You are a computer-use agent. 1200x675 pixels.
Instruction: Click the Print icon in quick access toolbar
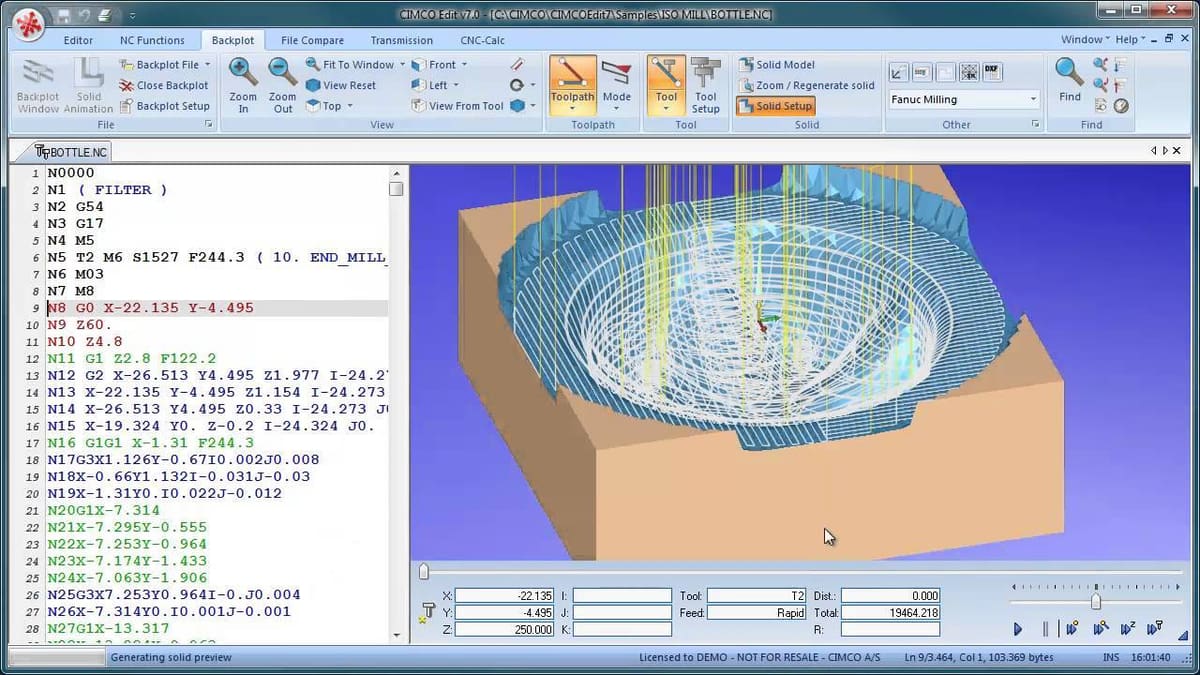pos(107,14)
